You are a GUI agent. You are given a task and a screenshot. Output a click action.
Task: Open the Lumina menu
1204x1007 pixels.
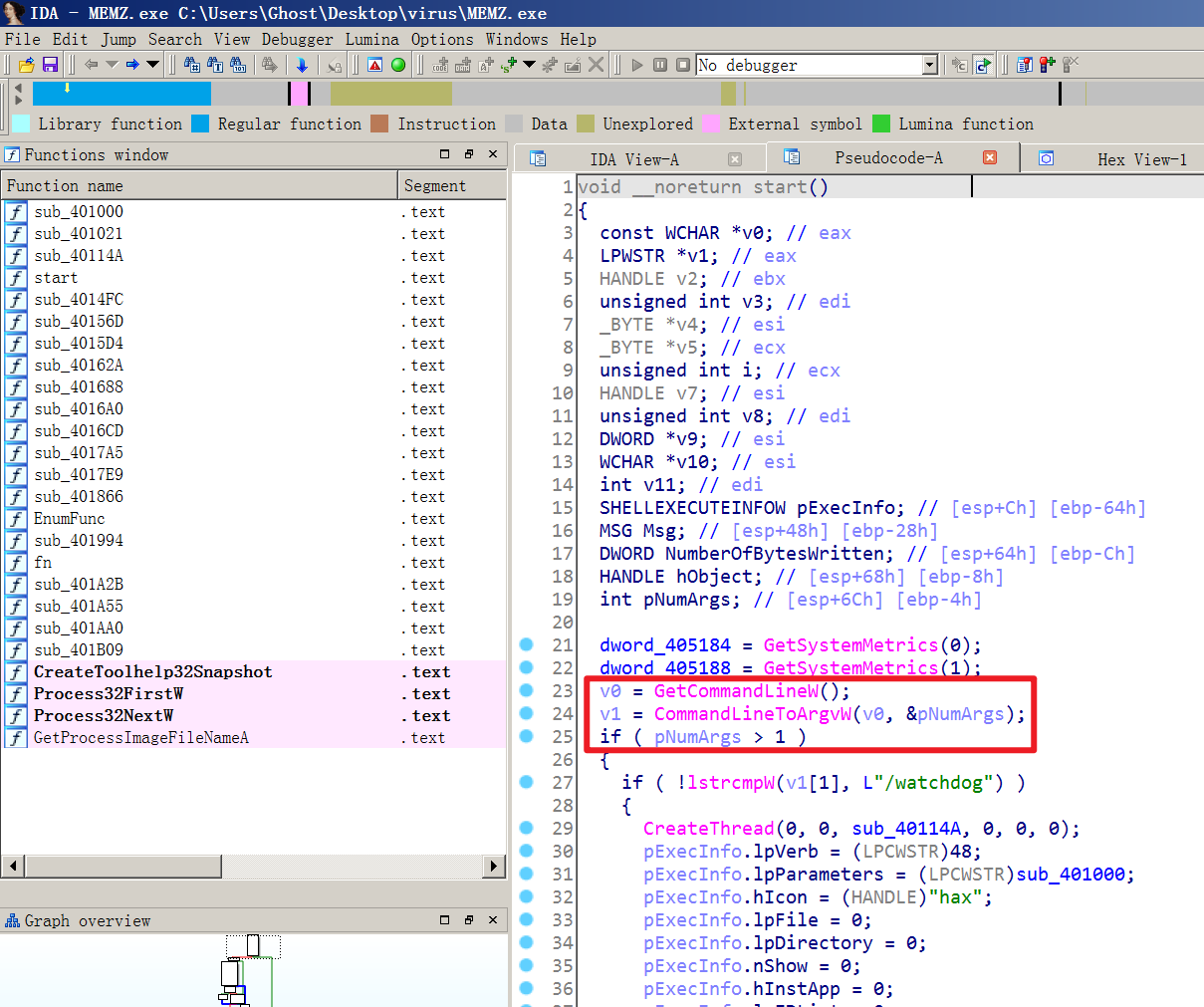click(x=371, y=39)
